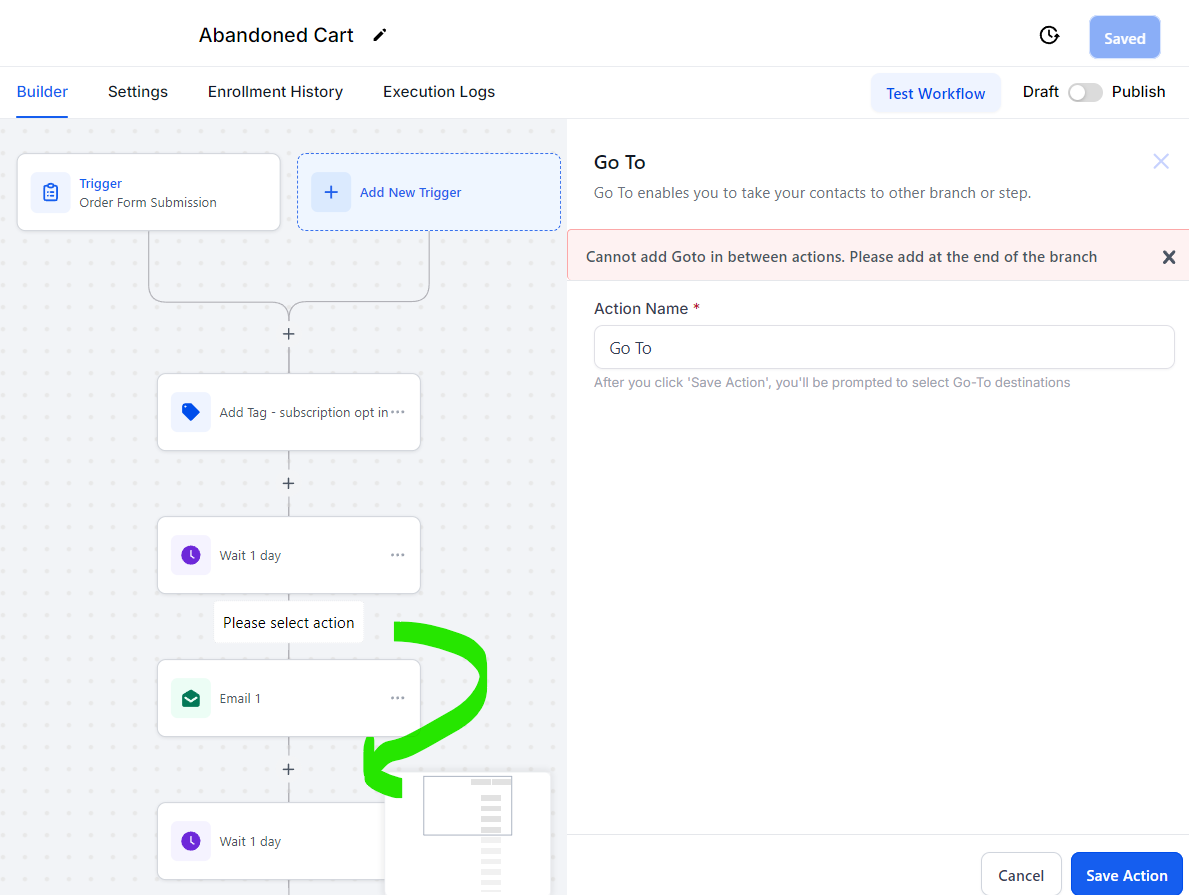
Task: Edit the workflow name with the pencil icon
Action: [380, 35]
